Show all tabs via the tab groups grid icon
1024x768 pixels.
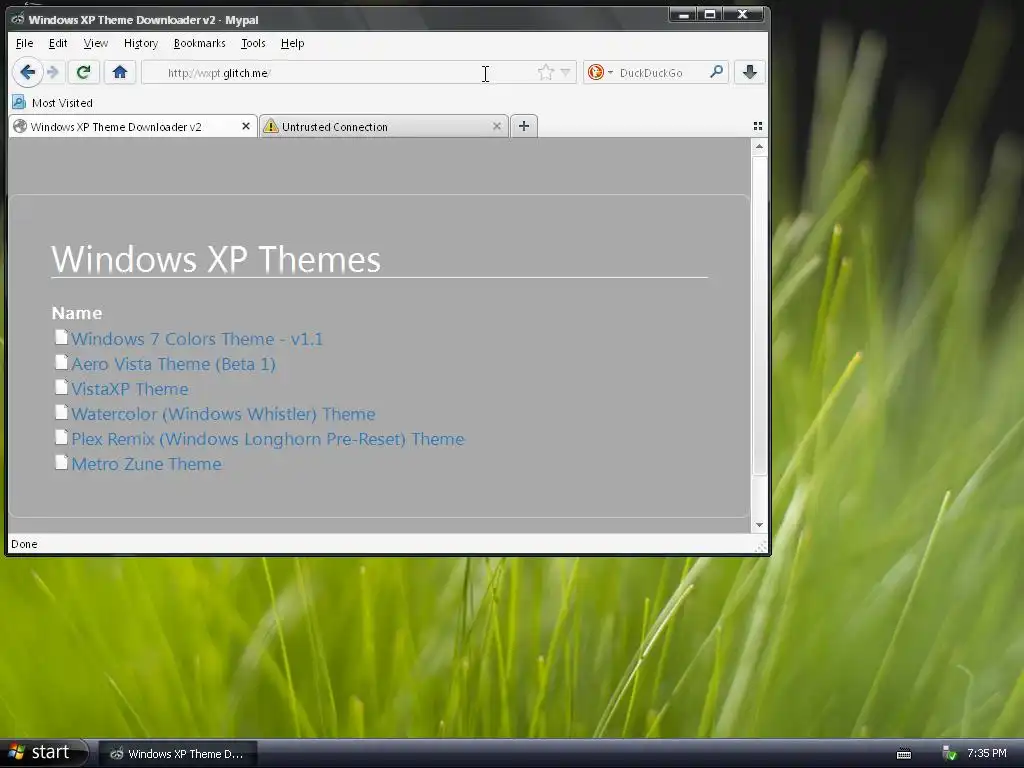758,126
